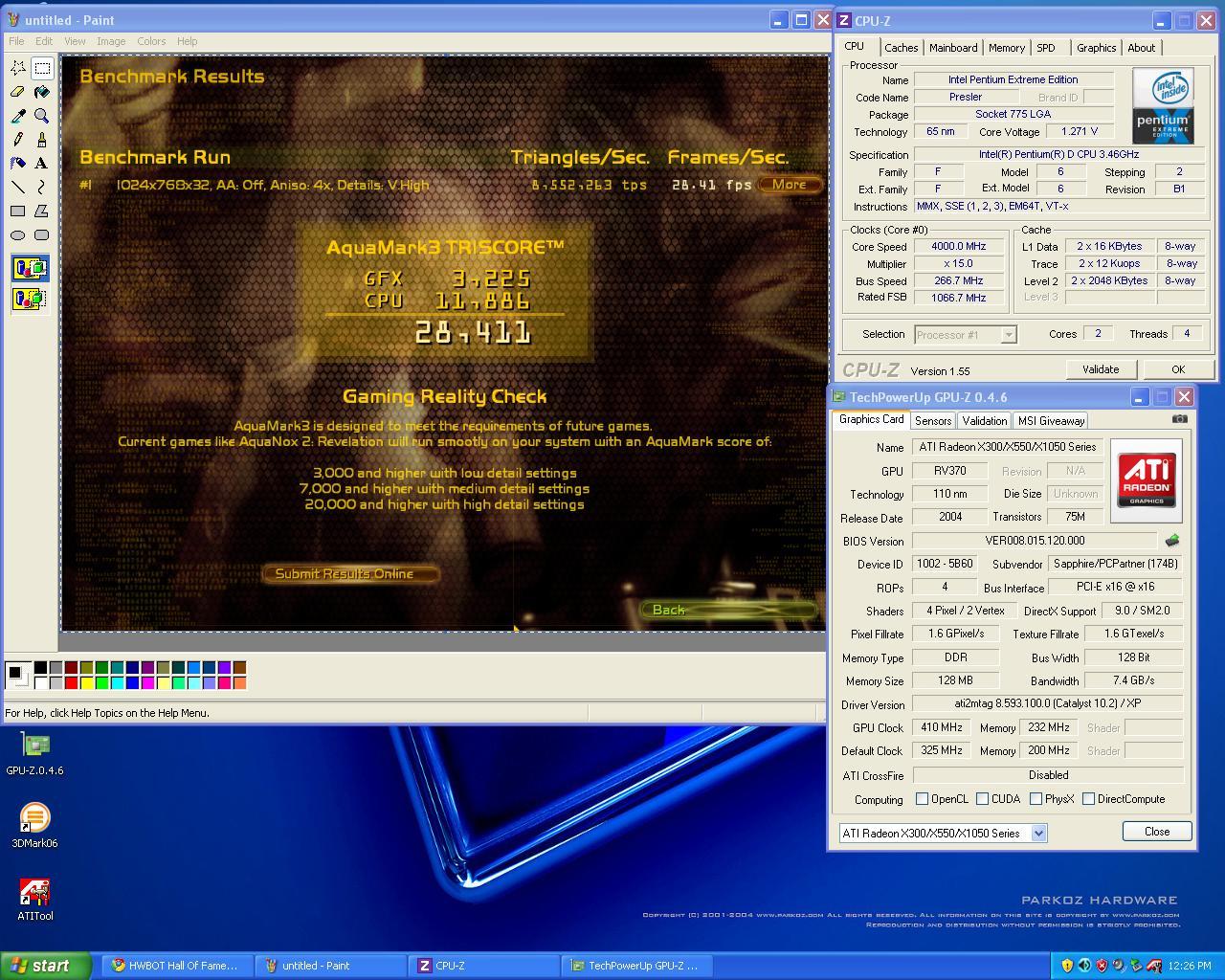The image size is (1225, 980).
Task: Enable the CUDA checkbox in GPU-Z
Action: [982, 799]
